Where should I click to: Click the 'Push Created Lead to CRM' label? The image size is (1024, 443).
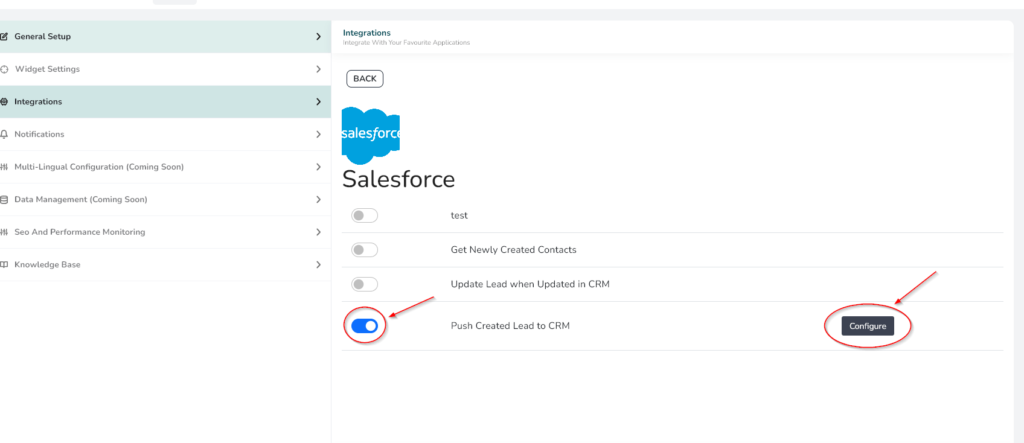[x=510, y=325]
